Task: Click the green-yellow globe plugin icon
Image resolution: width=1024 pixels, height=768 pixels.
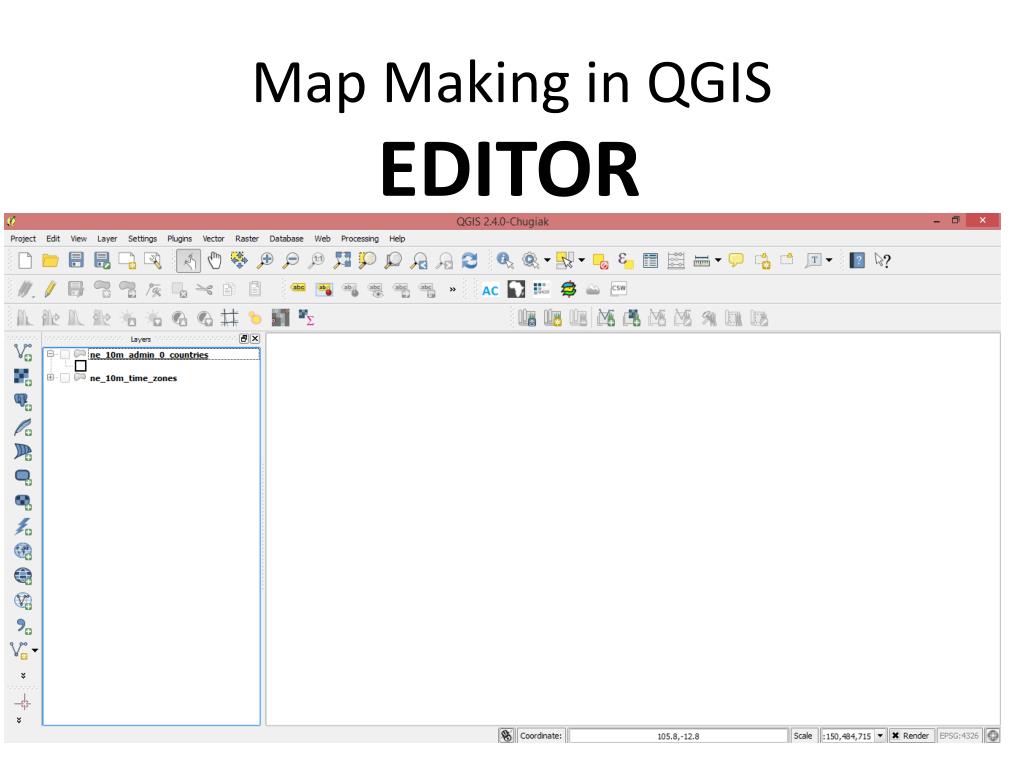Action: click(x=568, y=289)
